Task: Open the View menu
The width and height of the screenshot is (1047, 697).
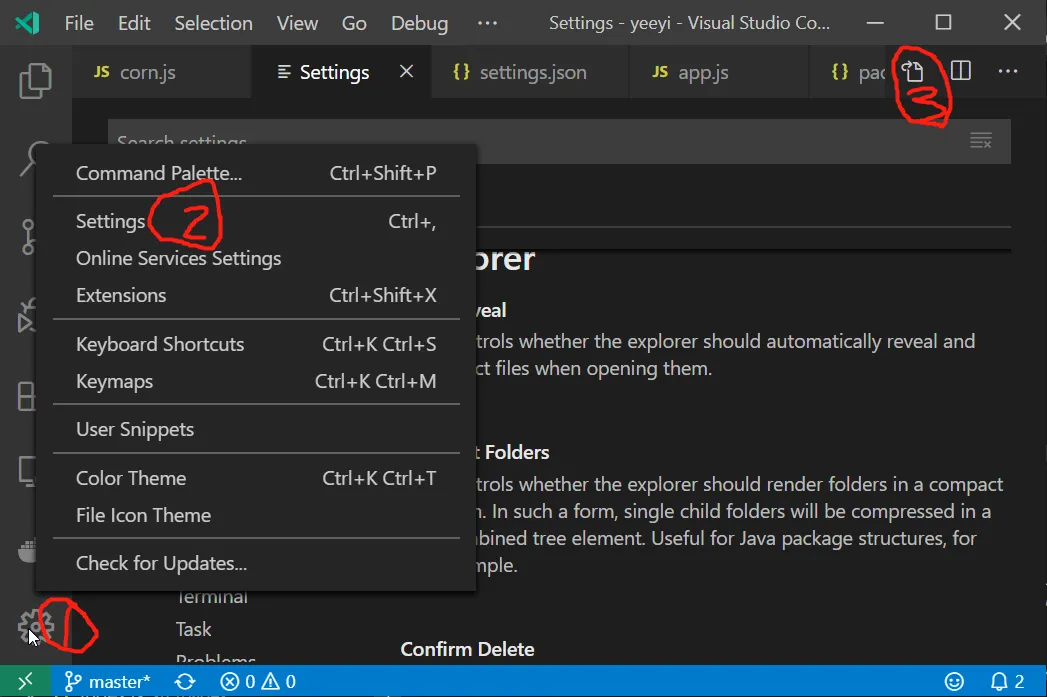Action: pyautogui.click(x=297, y=23)
